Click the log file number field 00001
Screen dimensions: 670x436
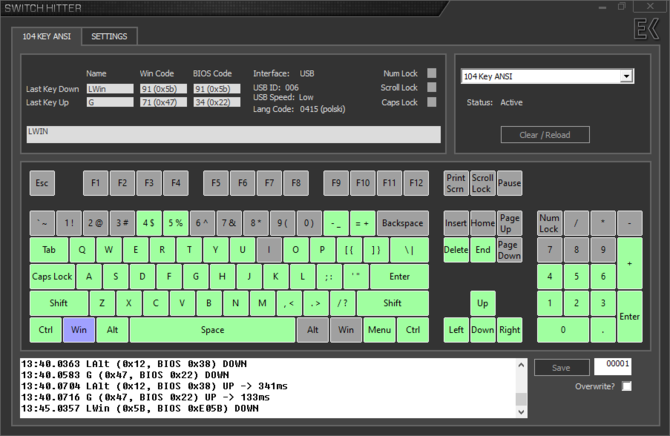pyautogui.click(x=613, y=366)
